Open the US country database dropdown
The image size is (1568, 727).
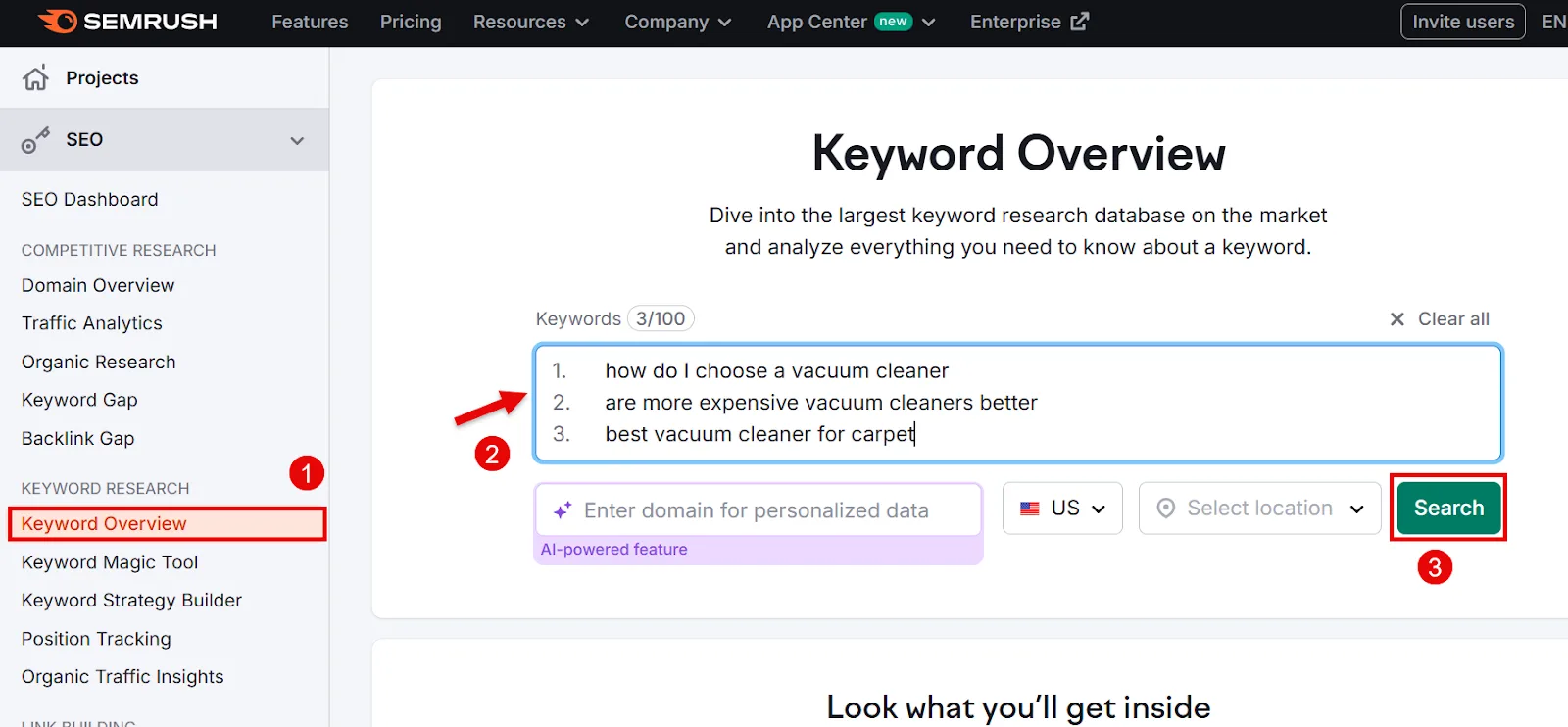[1062, 509]
